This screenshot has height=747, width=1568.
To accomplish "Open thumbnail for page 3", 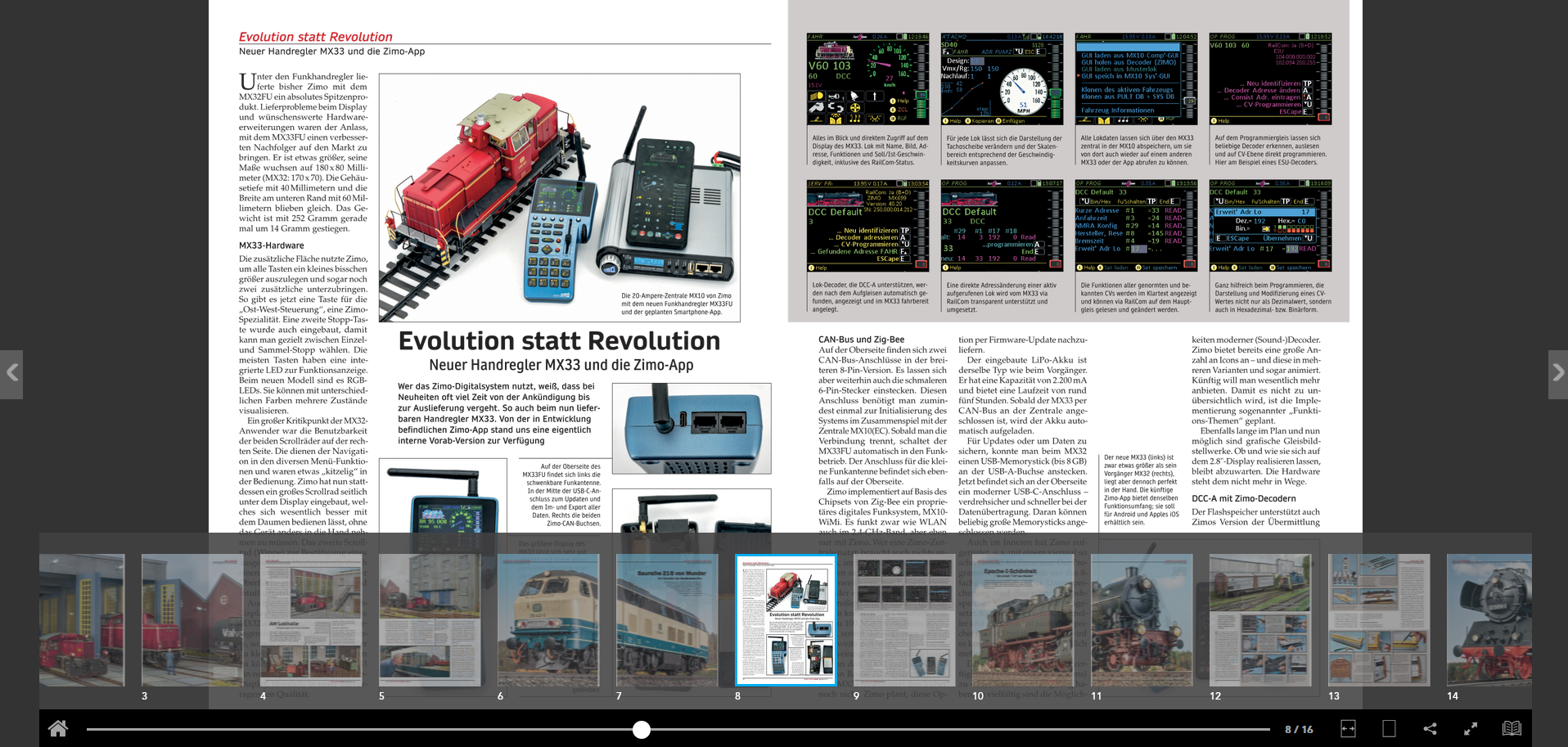I will [192, 620].
